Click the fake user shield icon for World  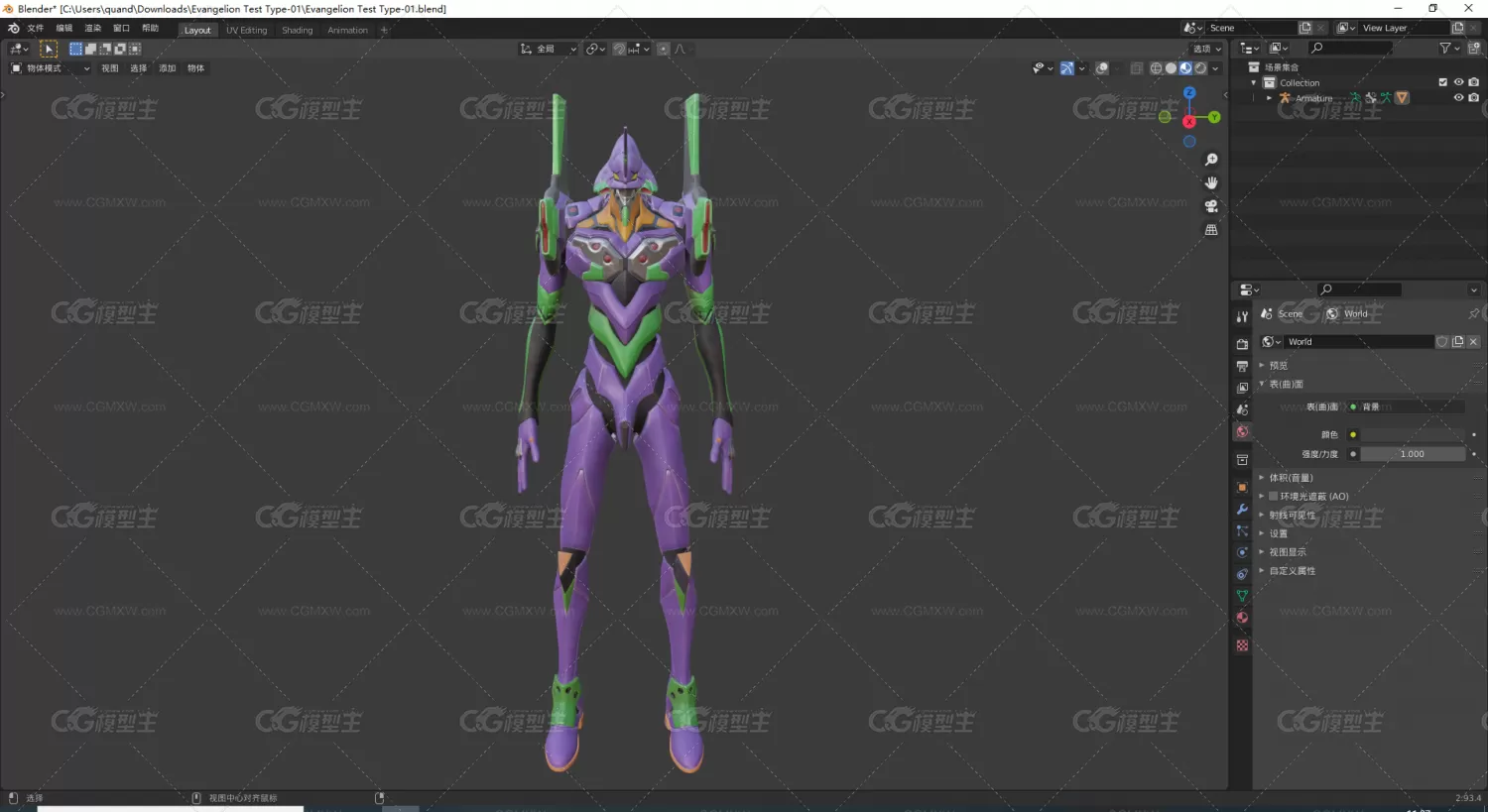tap(1441, 342)
